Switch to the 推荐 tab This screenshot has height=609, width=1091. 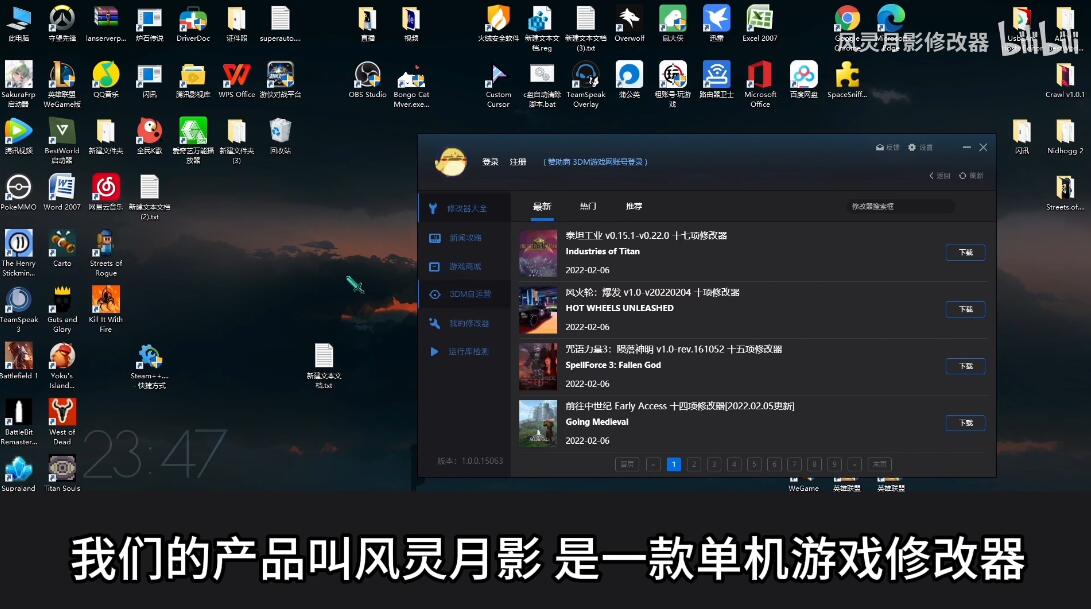coord(634,206)
